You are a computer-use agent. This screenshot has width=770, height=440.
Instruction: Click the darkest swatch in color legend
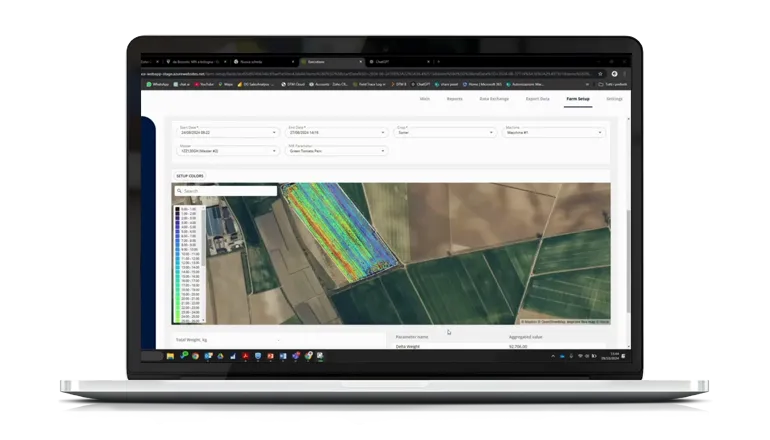(x=177, y=208)
